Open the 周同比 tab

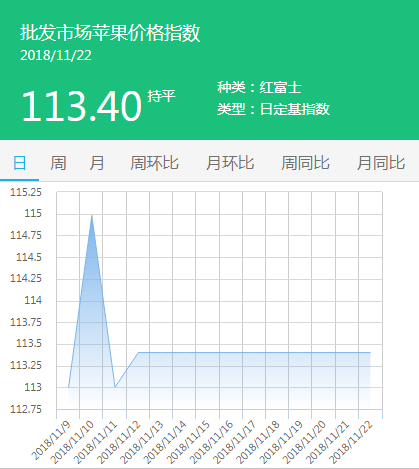305,163
